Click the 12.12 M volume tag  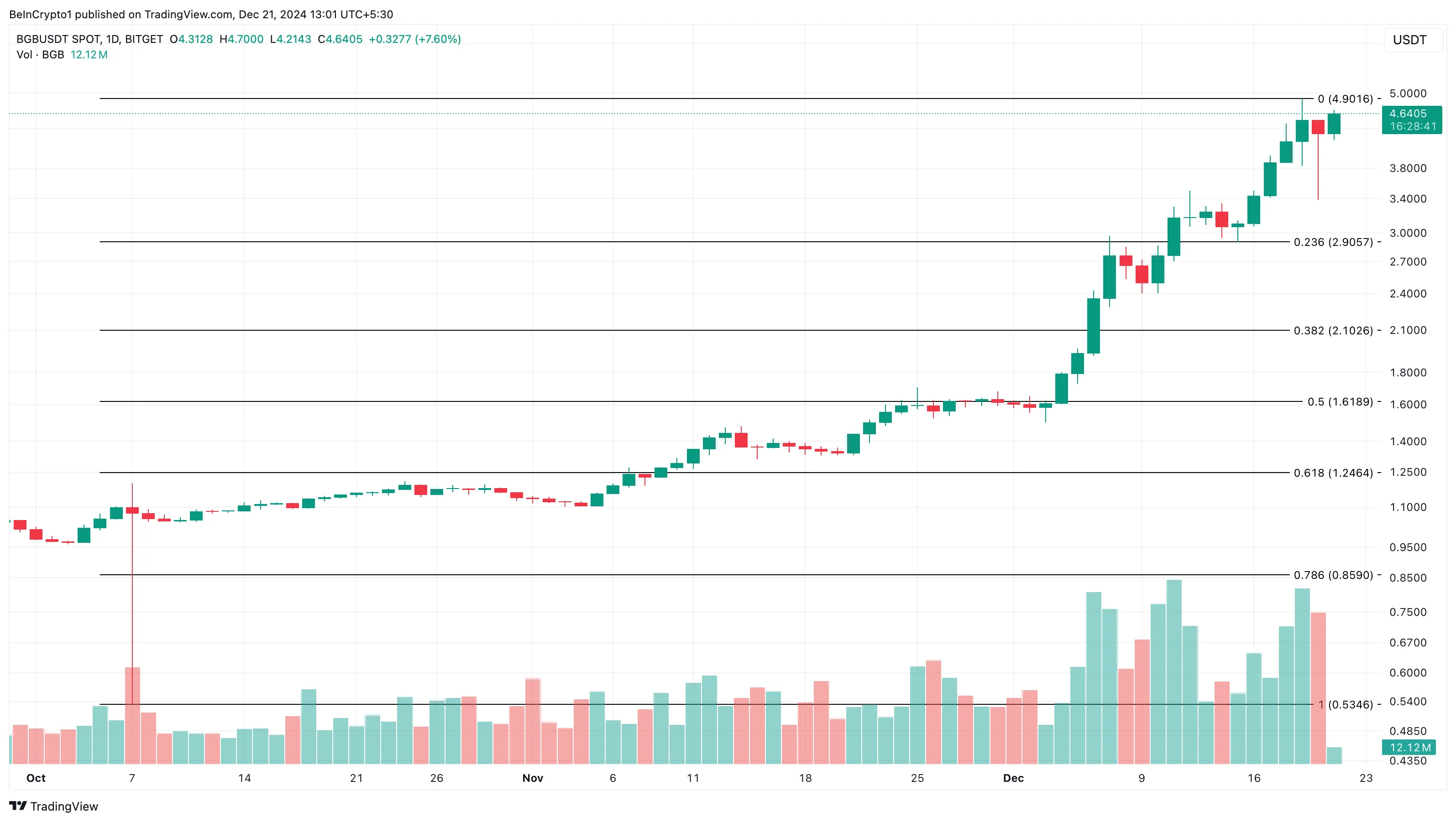(1410, 748)
